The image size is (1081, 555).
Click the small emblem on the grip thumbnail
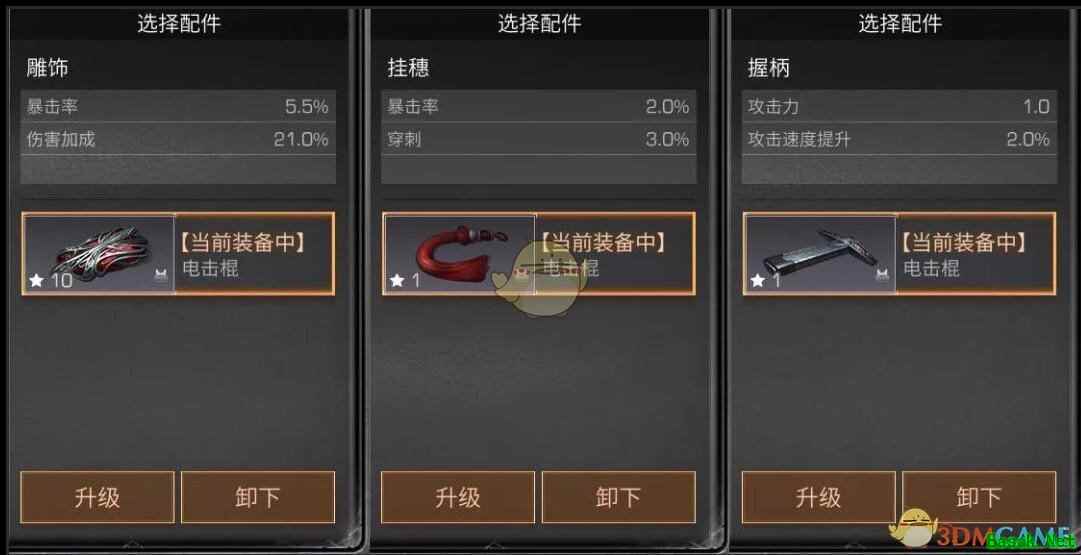(882, 275)
